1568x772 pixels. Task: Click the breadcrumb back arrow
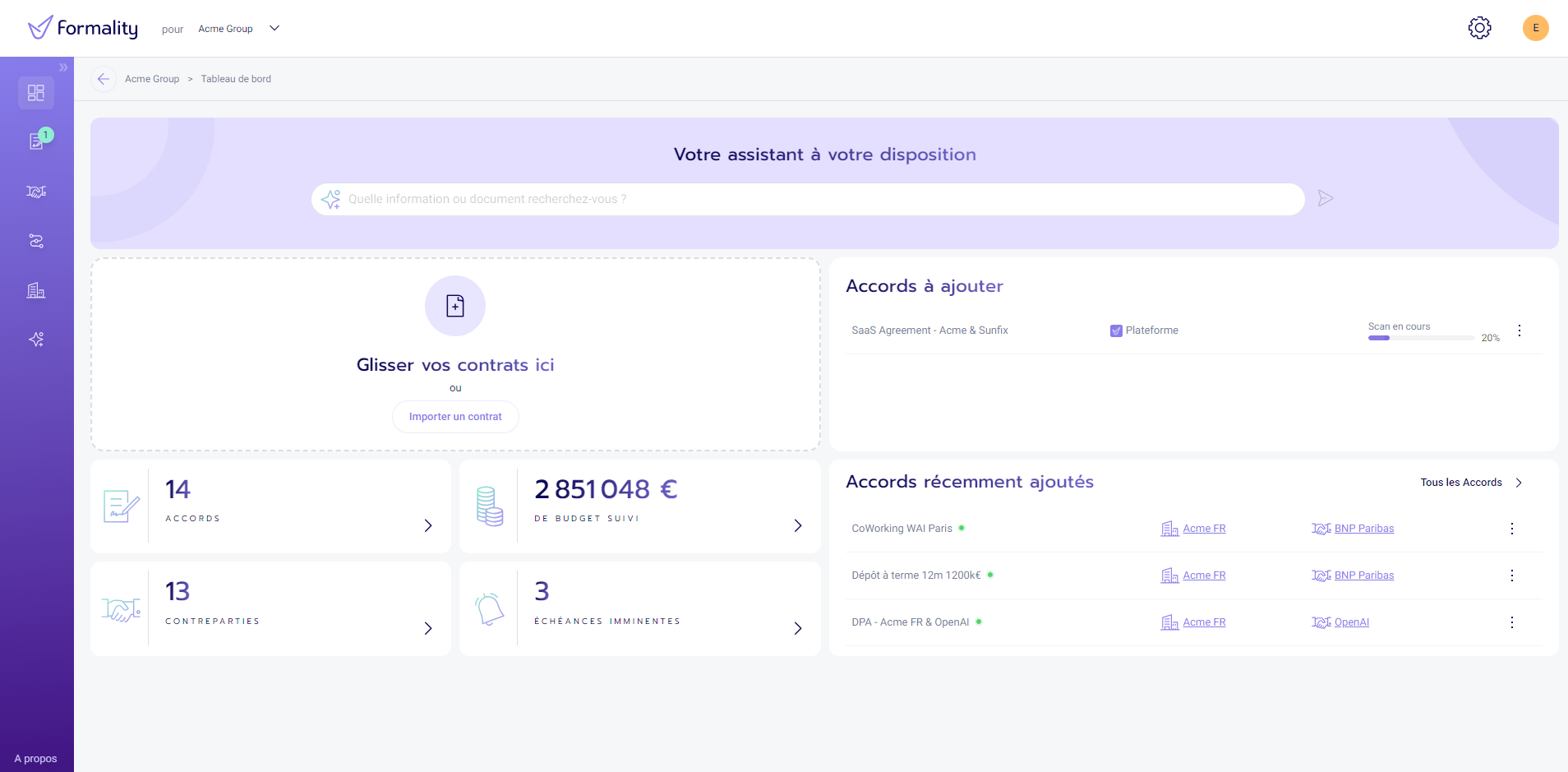coord(104,79)
